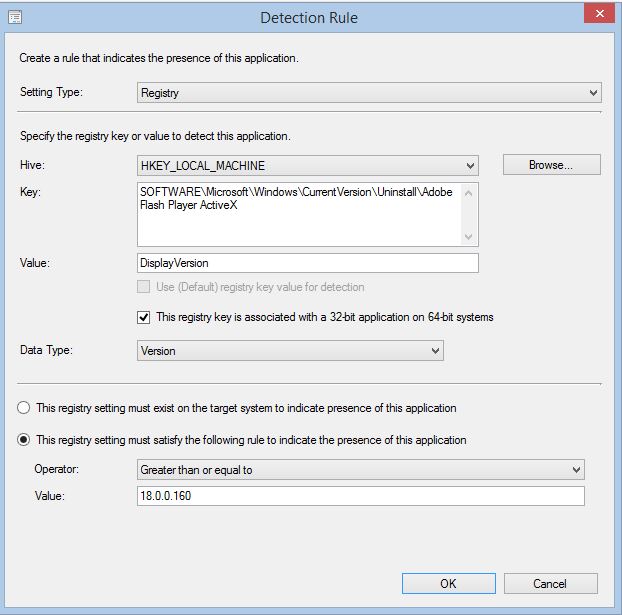The image size is (622, 615).
Task: Toggle the Use (Default) registry key checkbox
Action: pos(144,286)
